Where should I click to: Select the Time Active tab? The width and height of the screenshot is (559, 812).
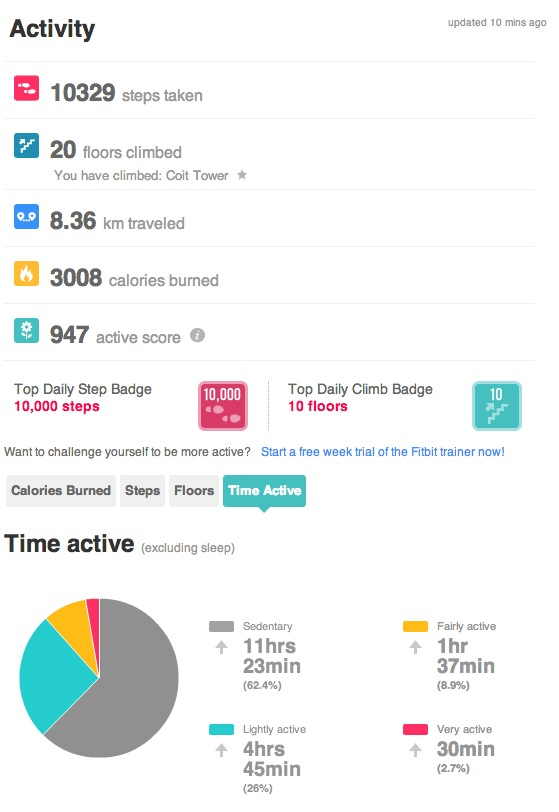[x=264, y=490]
